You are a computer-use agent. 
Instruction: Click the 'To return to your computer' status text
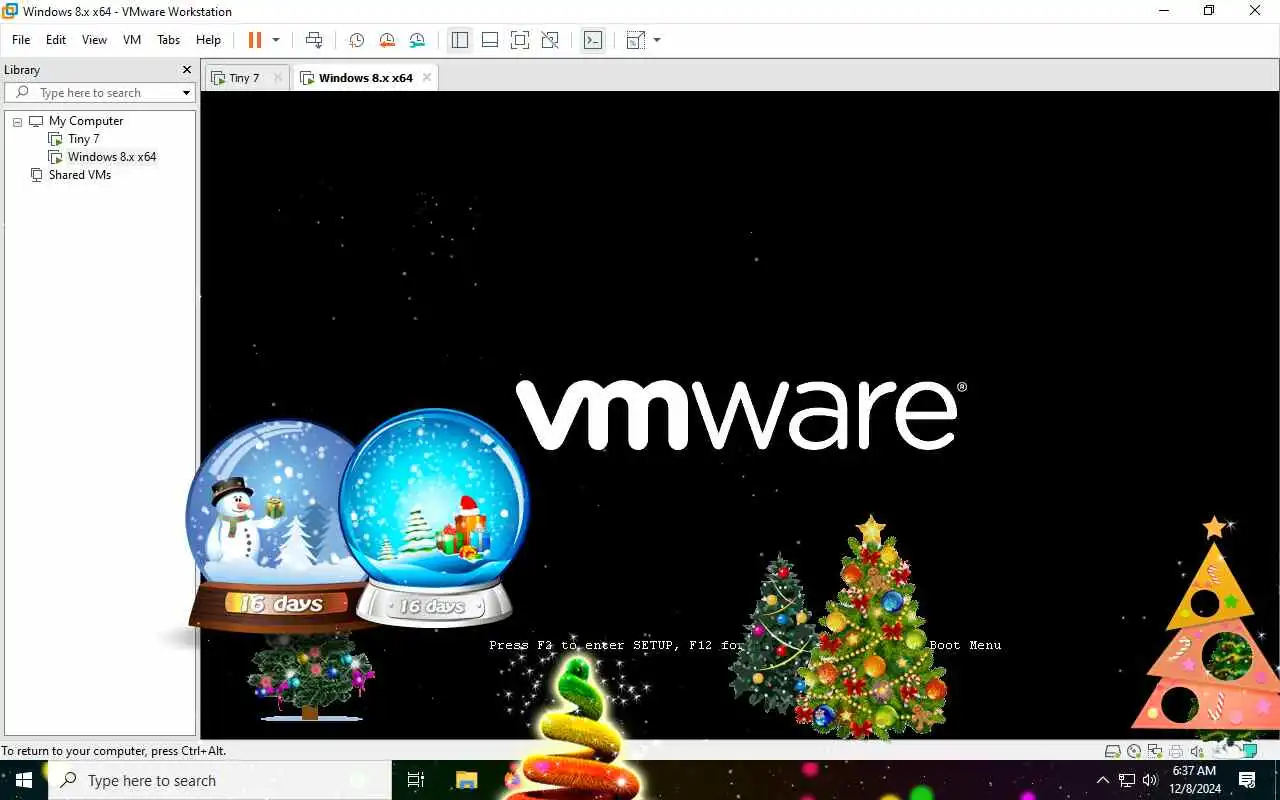pos(113,751)
